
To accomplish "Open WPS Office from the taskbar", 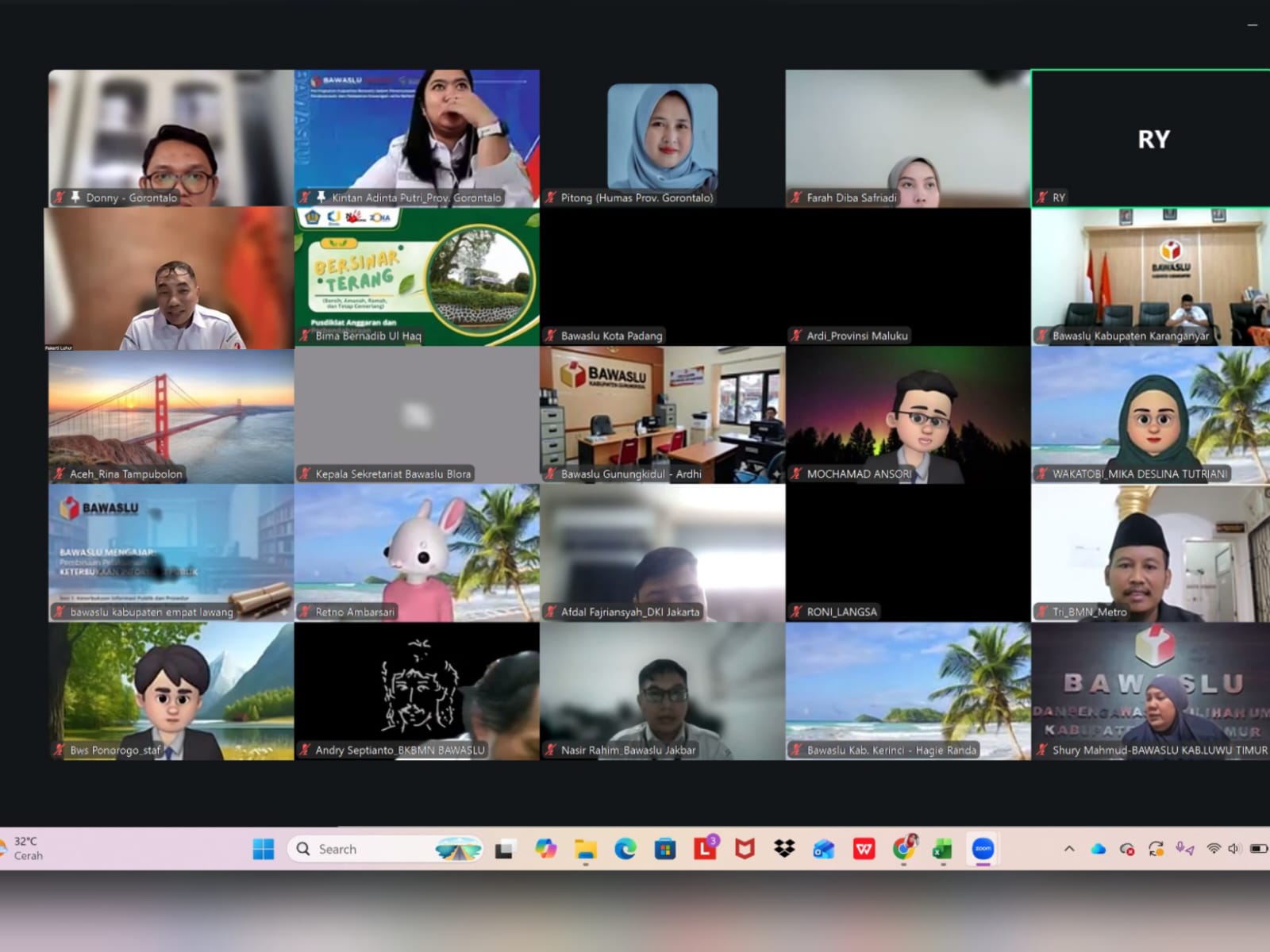I will [864, 849].
